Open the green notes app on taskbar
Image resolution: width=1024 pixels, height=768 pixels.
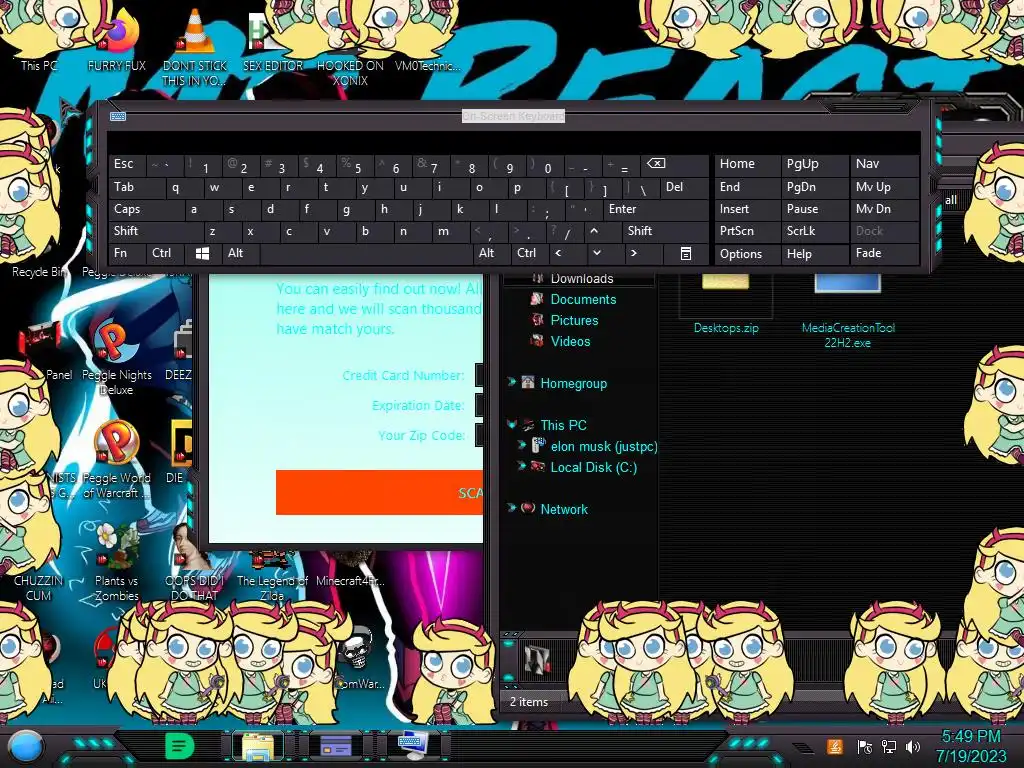tap(179, 745)
